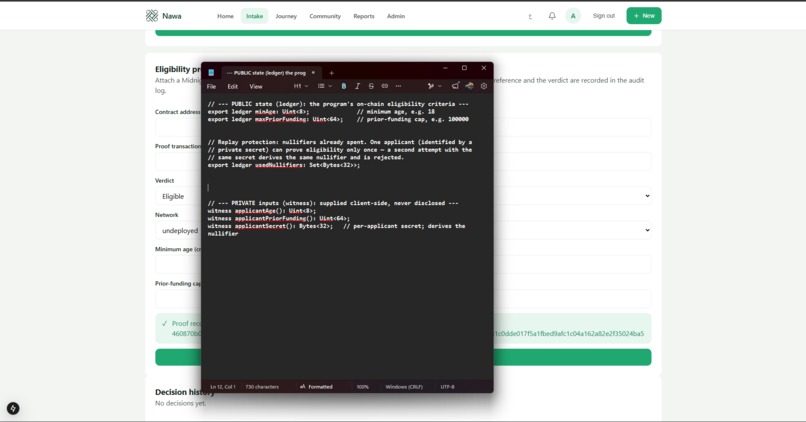Click the '// --- PRIVATE inputs (witness)' comment line
The width and height of the screenshot is (806, 422).
click(x=333, y=203)
